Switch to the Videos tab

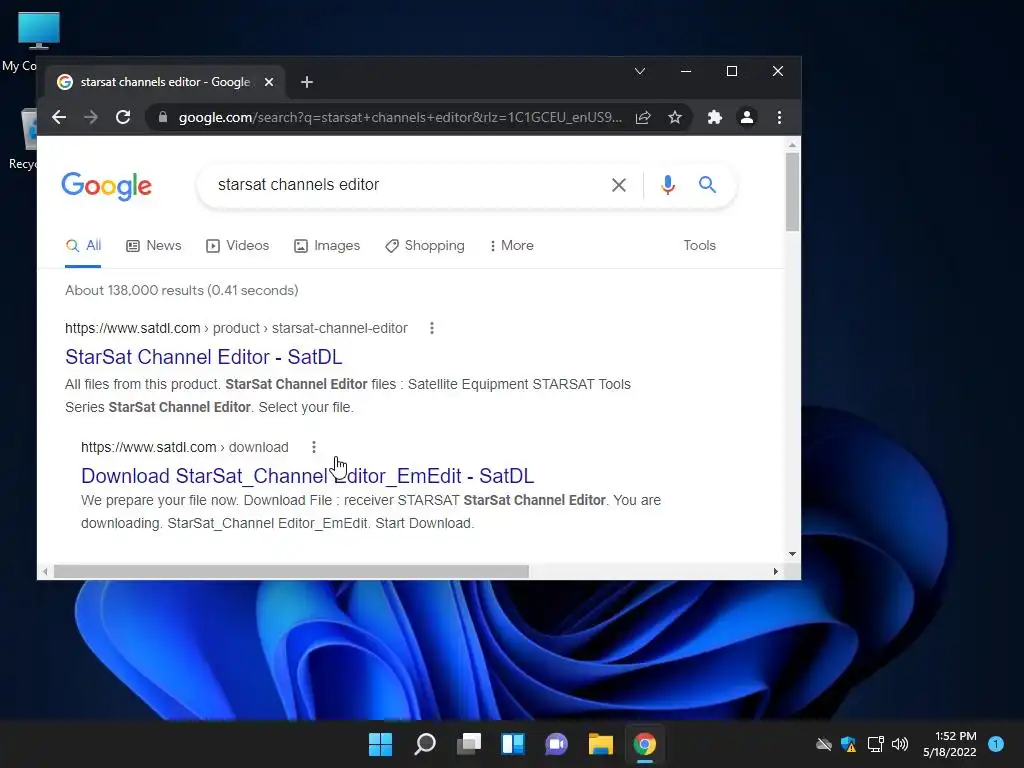pyautogui.click(x=238, y=246)
